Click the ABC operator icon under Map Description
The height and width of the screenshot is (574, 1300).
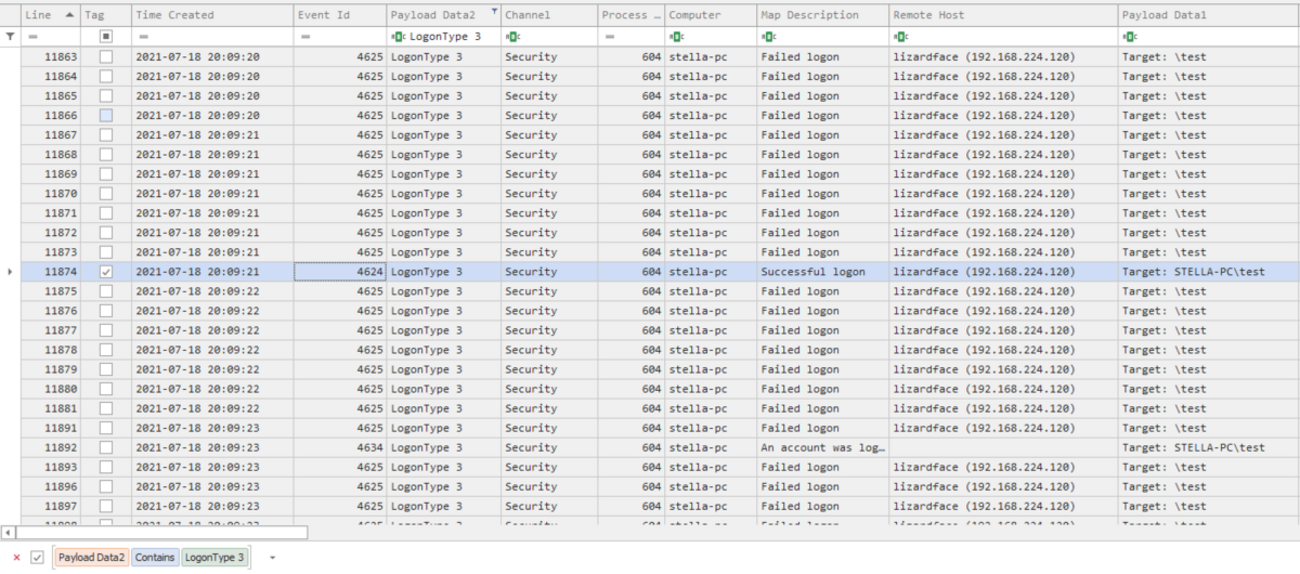coord(768,36)
